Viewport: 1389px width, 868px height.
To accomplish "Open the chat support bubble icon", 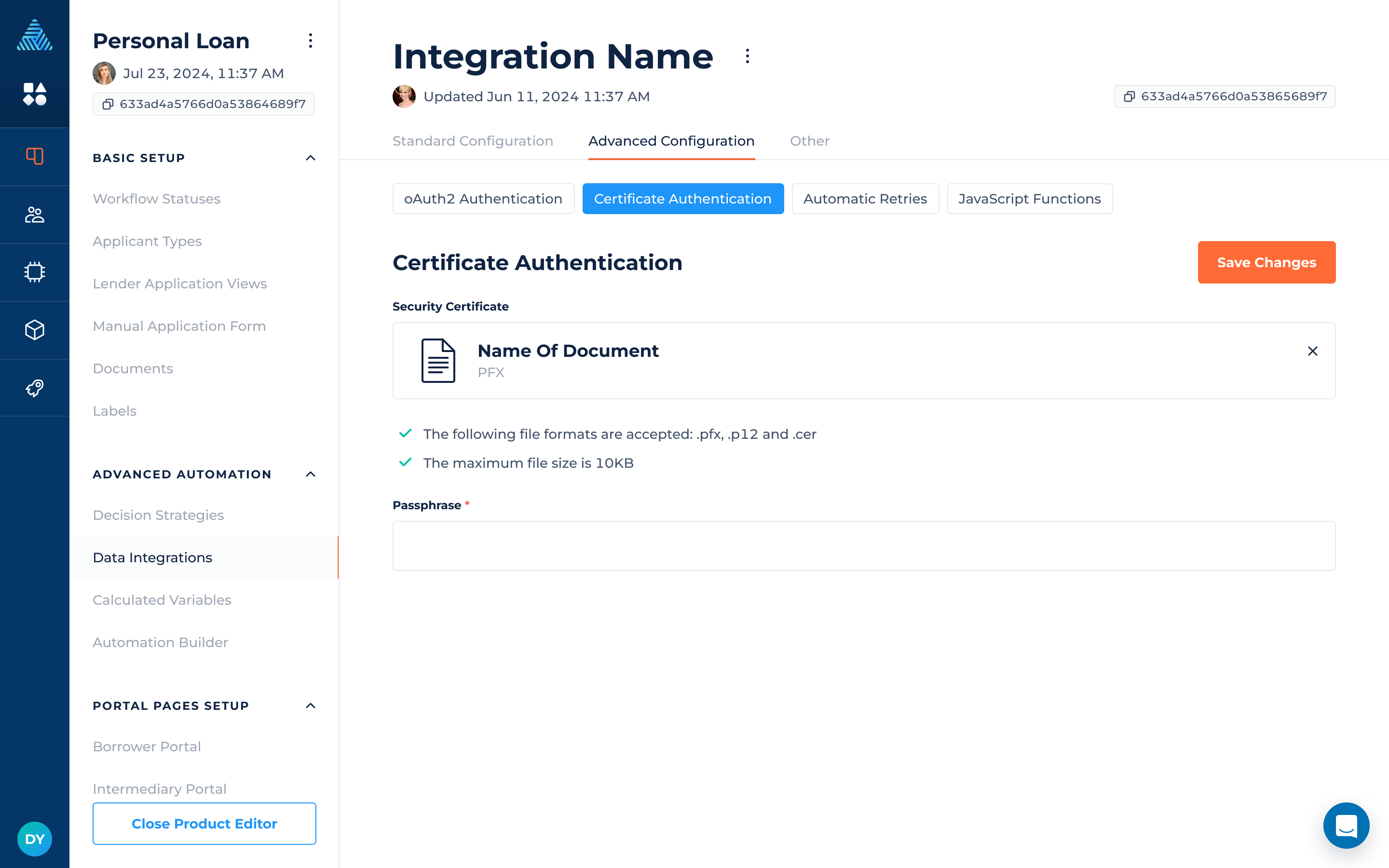I will pyautogui.click(x=1346, y=826).
